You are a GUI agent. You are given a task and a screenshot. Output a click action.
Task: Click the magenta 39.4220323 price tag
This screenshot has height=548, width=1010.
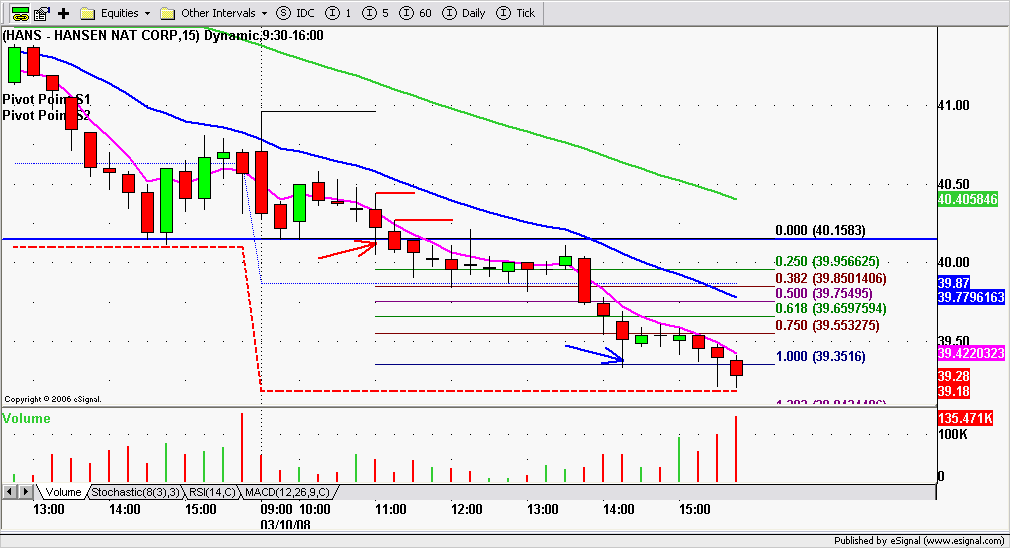(x=971, y=353)
